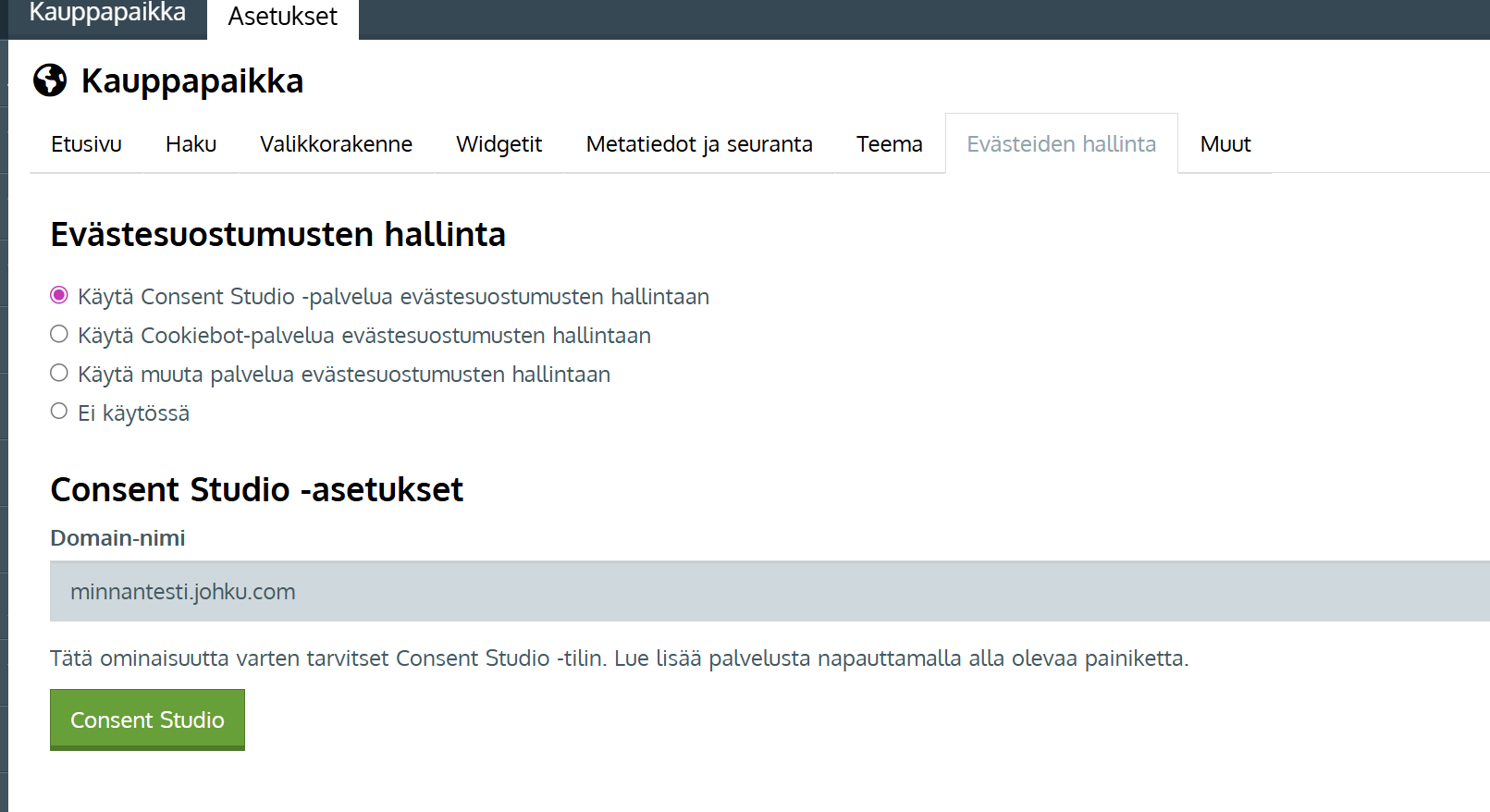
Task: Open the Kauppapaikka top navigation tab
Action: (x=107, y=14)
